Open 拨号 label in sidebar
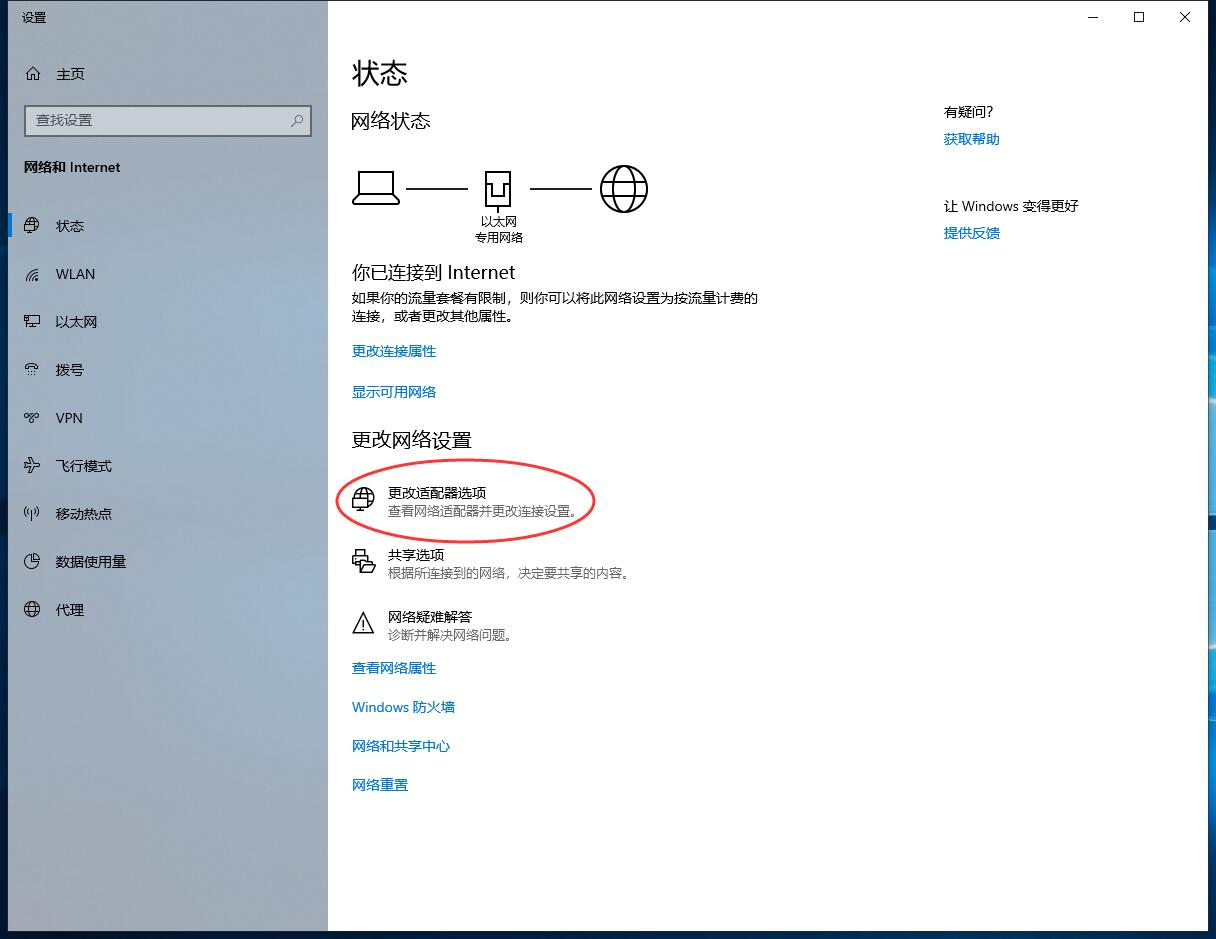 [70, 370]
